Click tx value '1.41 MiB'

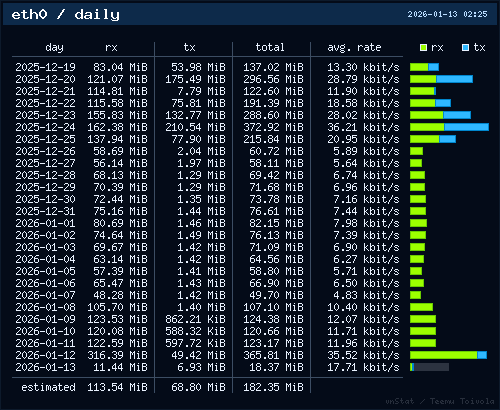(x=201, y=271)
